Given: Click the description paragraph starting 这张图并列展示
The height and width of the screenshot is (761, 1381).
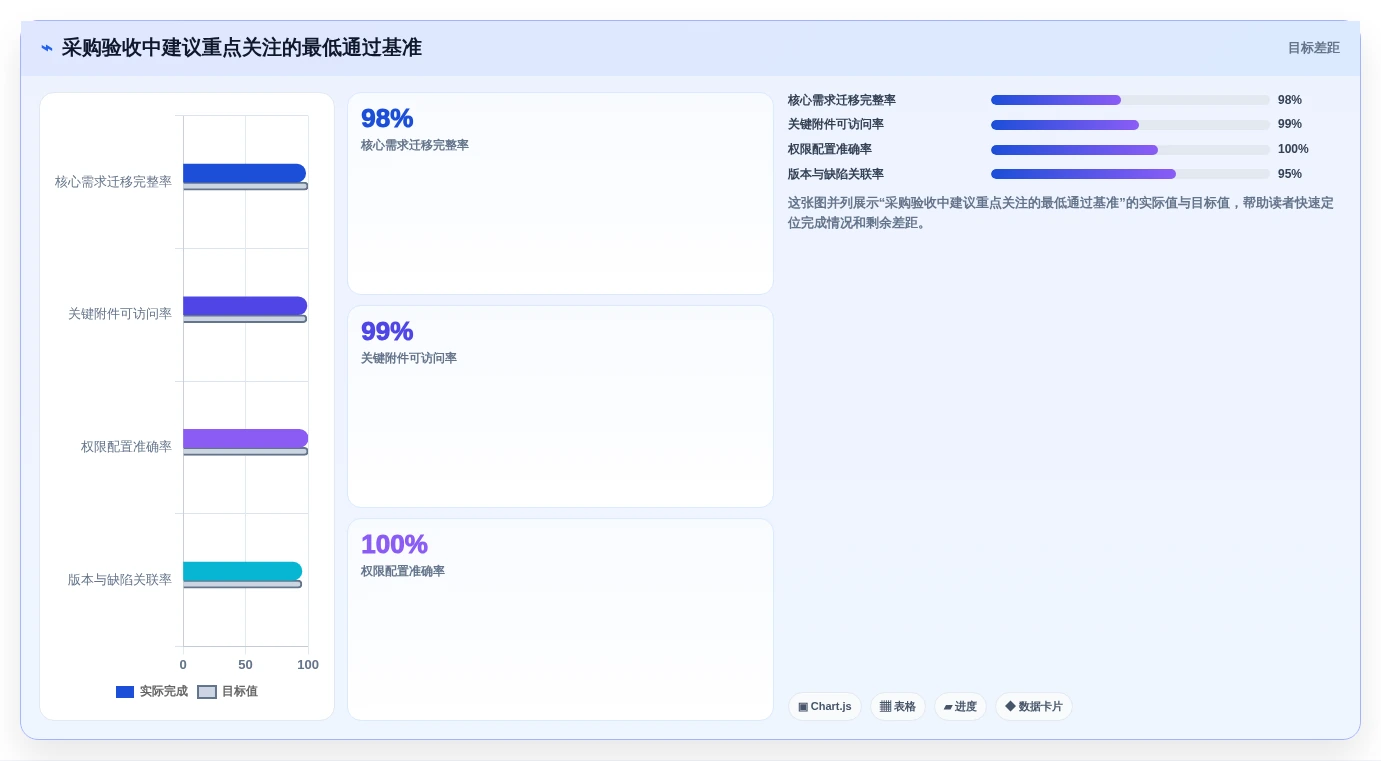Looking at the screenshot, I should click(1060, 213).
